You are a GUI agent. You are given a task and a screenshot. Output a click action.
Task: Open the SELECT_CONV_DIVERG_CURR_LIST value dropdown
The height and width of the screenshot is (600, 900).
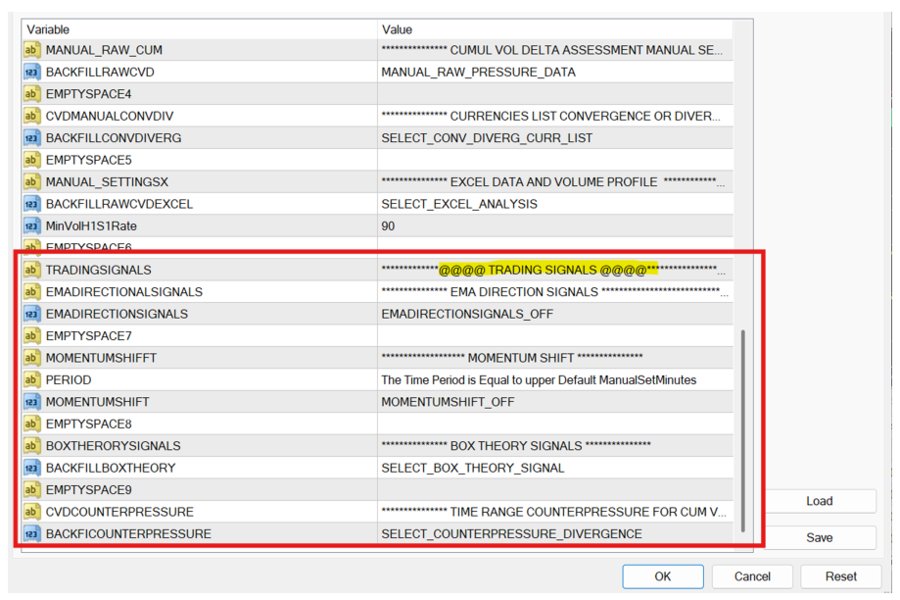[555, 138]
